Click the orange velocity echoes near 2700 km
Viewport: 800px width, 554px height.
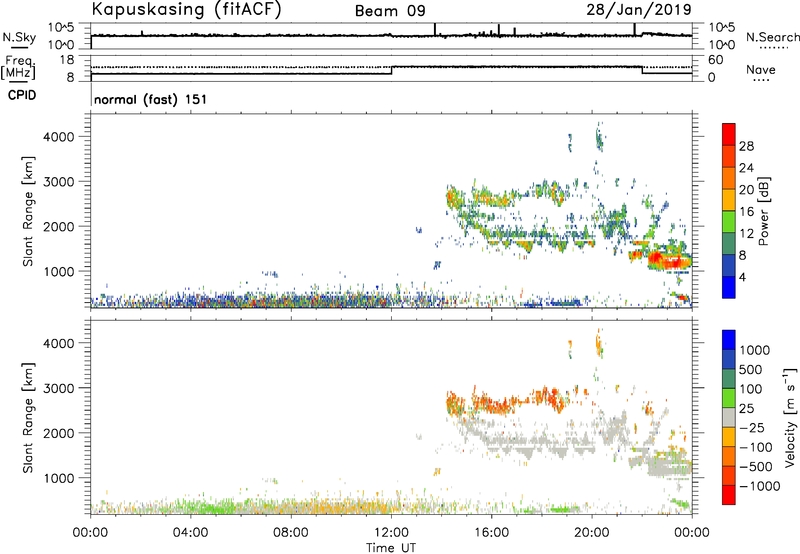505,400
